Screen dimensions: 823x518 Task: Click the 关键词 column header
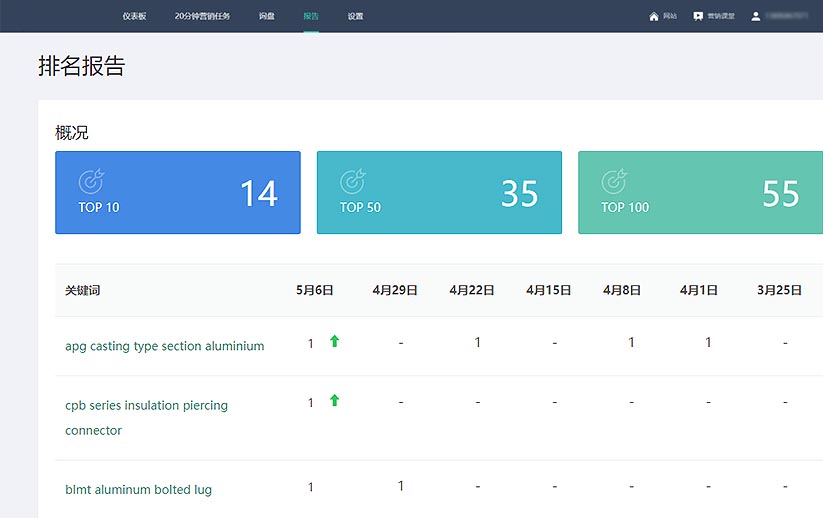pos(82,290)
